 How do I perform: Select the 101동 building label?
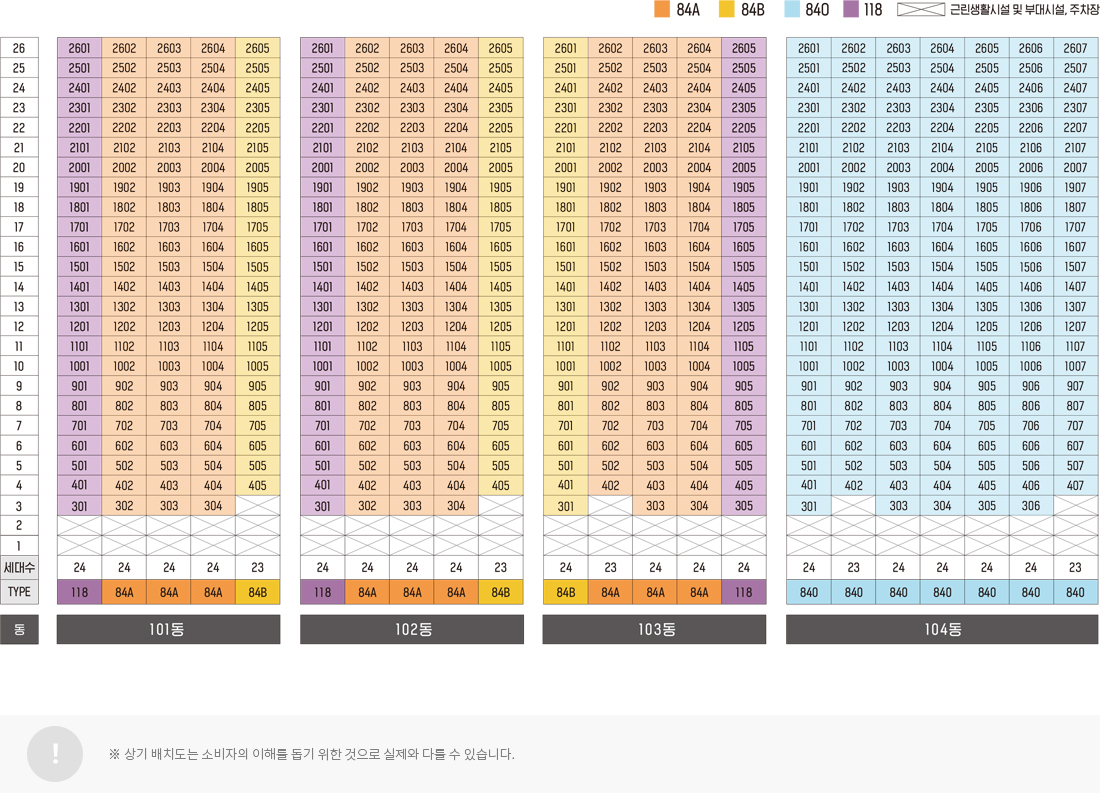click(x=168, y=629)
